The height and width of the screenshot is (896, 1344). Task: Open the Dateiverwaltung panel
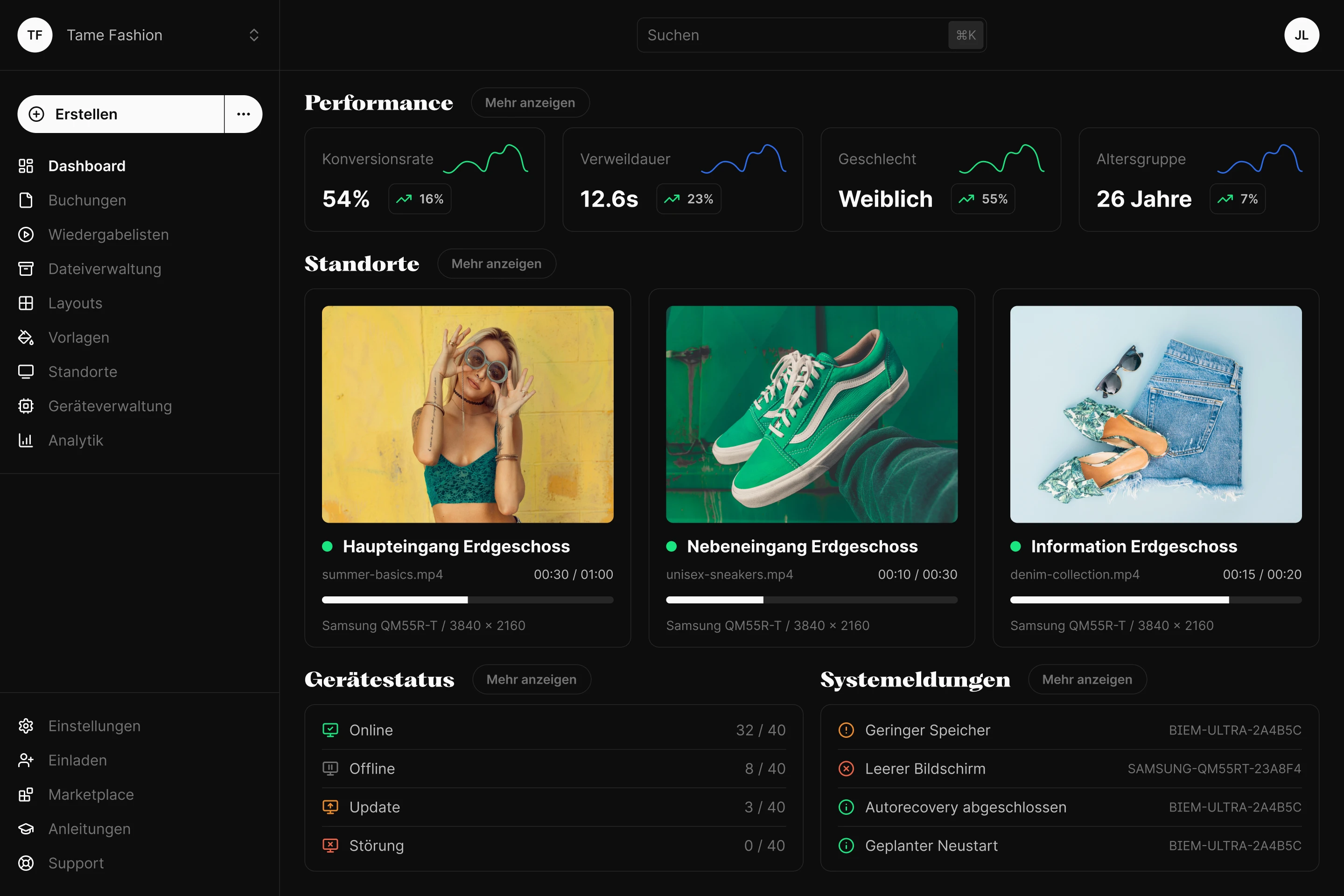105,269
